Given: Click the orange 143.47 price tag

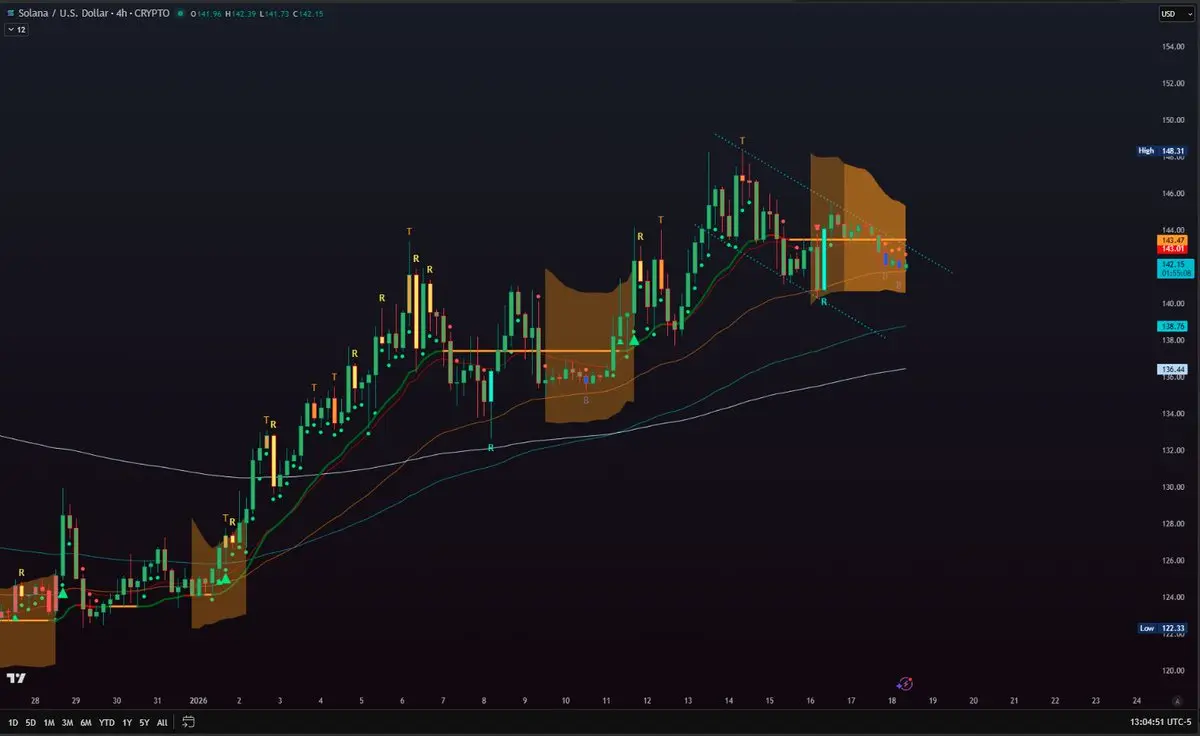Looking at the screenshot, I should tap(1171, 241).
